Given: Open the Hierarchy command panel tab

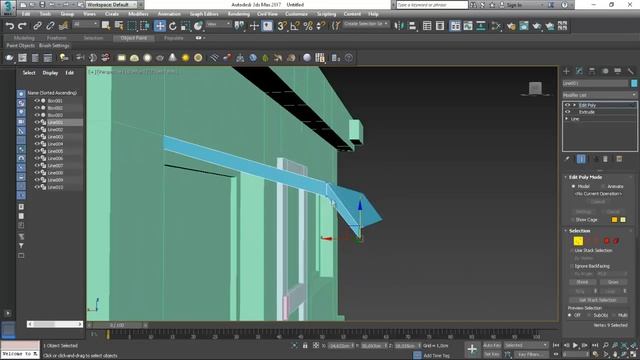Looking at the screenshot, I should click(592, 71).
